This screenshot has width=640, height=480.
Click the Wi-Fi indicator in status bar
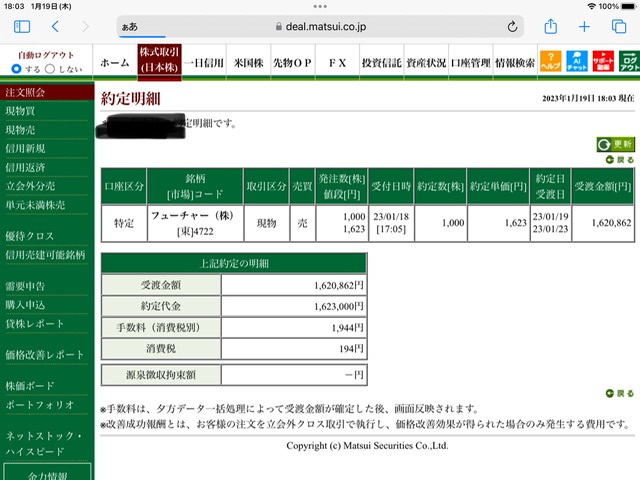click(x=591, y=7)
